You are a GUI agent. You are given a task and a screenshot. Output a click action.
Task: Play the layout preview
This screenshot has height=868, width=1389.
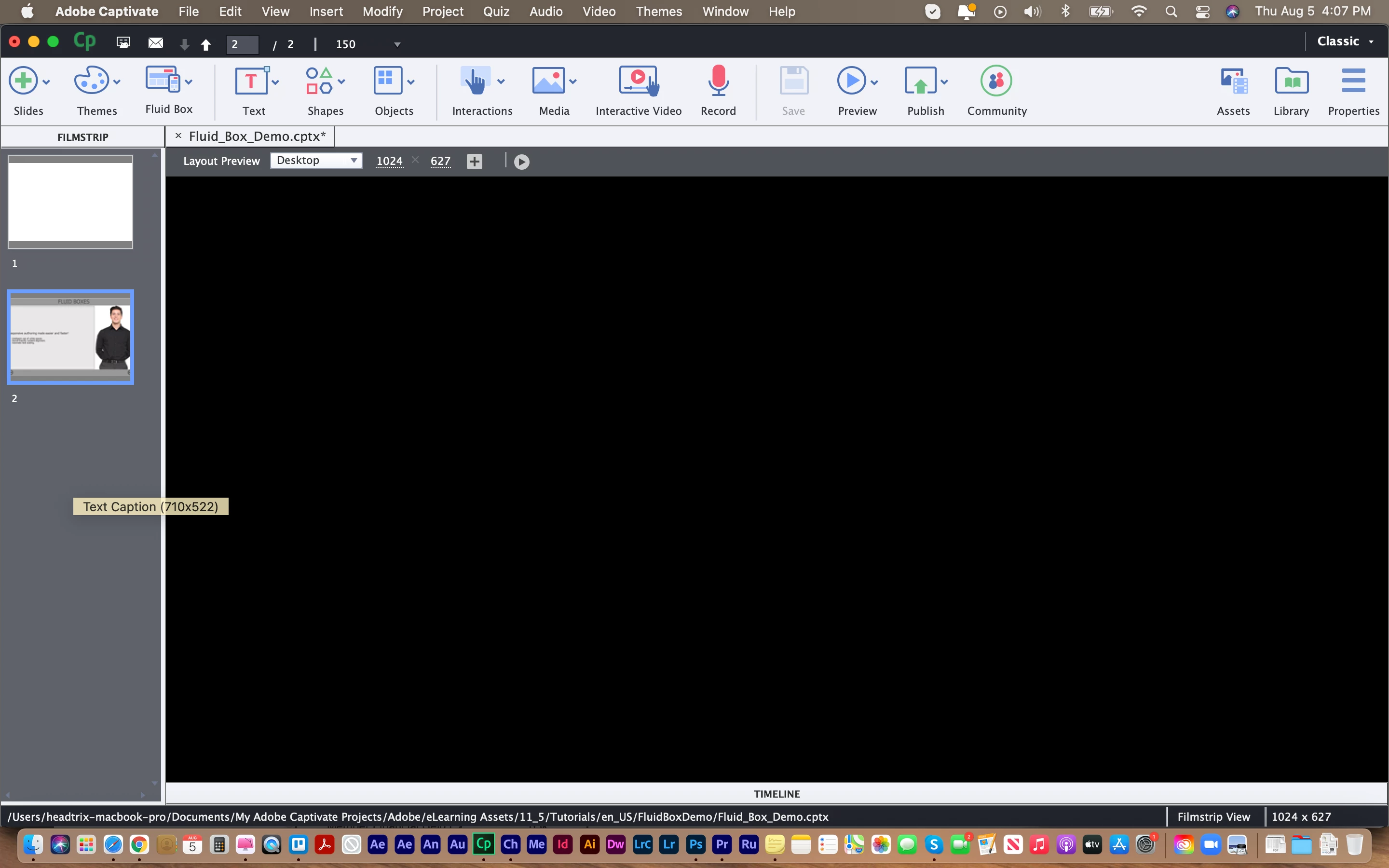[521, 162]
